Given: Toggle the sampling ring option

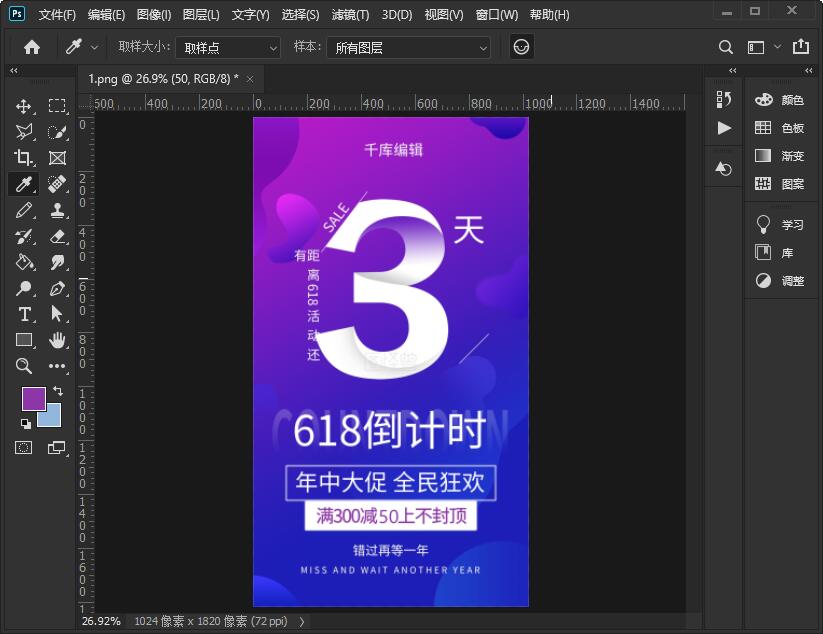Looking at the screenshot, I should point(521,47).
